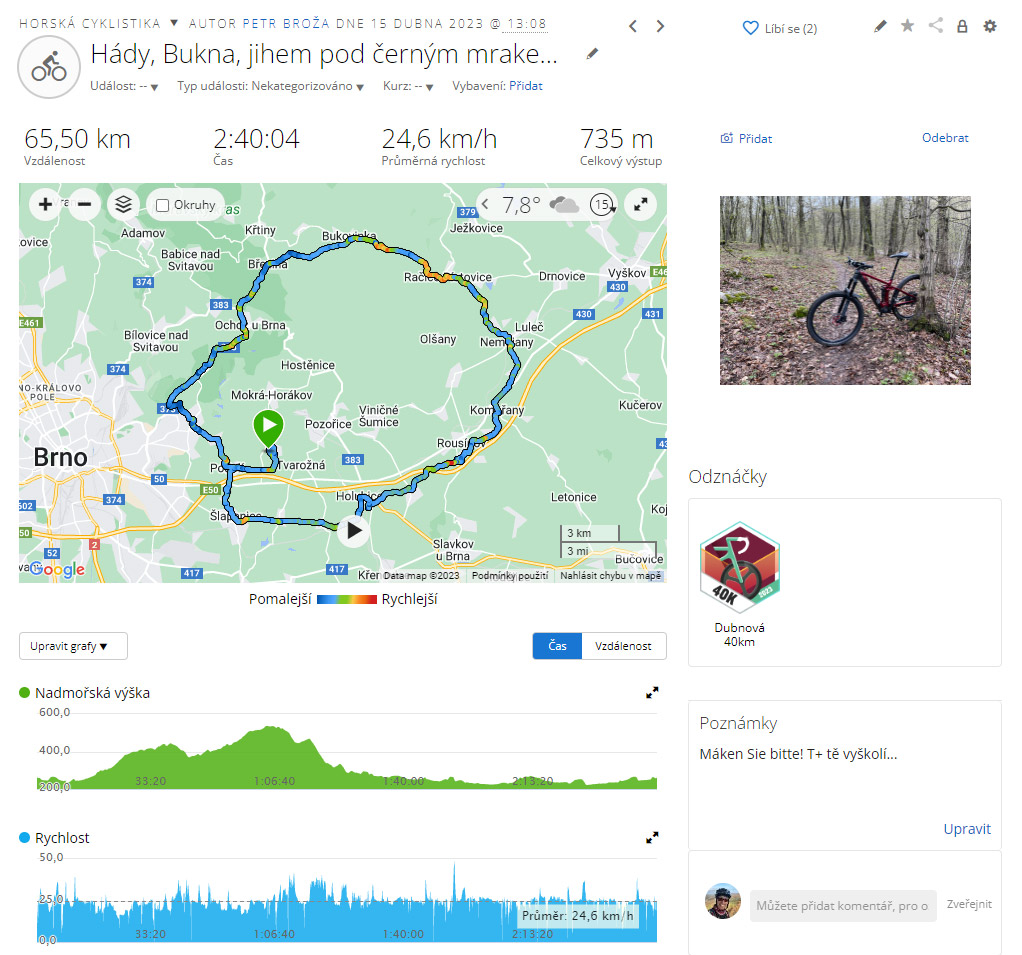This screenshot has width=1022, height=955.
Task: Go to next activity arrow
Action: tap(660, 26)
